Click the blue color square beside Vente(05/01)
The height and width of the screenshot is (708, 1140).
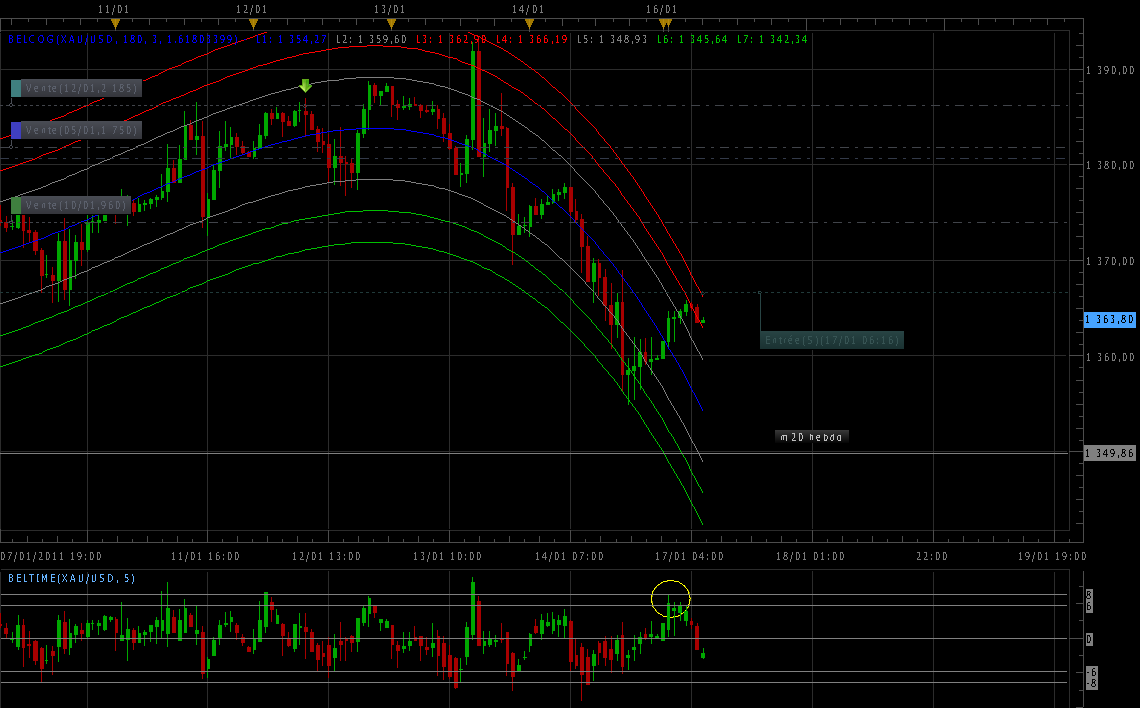[16, 130]
